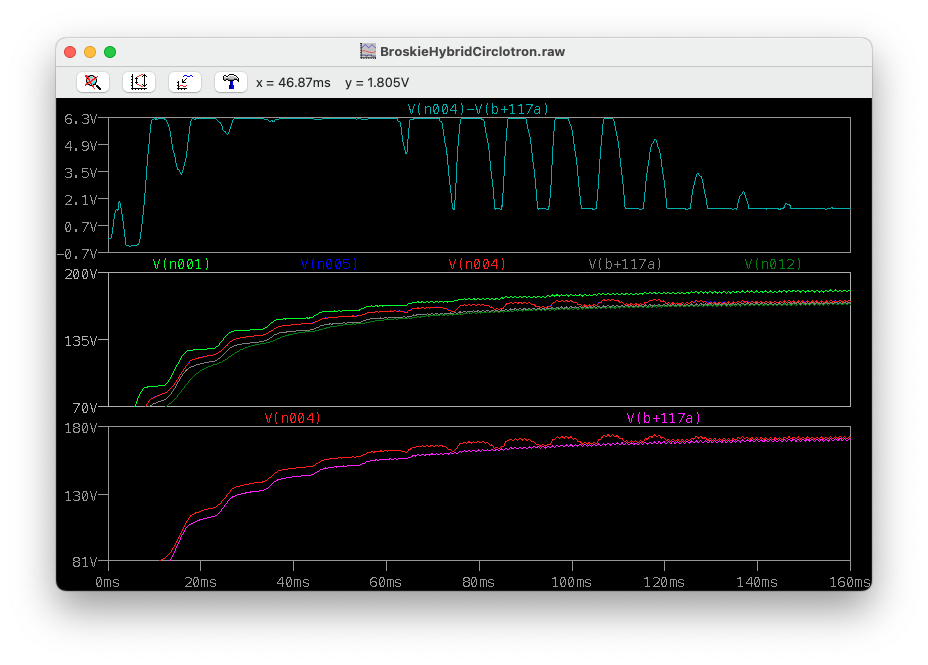
Task: Click the 180V bottom-pane axis label
Action: (80, 428)
